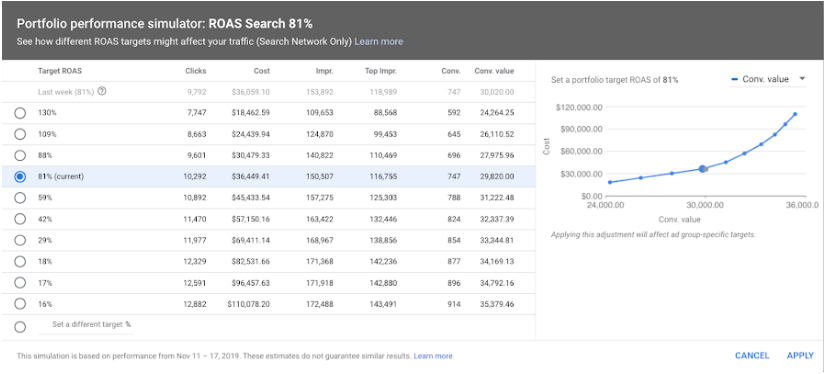Screen dimensions: 828x374
Task: Select the 17% target ROAS radio button
Action: pos(20,283)
